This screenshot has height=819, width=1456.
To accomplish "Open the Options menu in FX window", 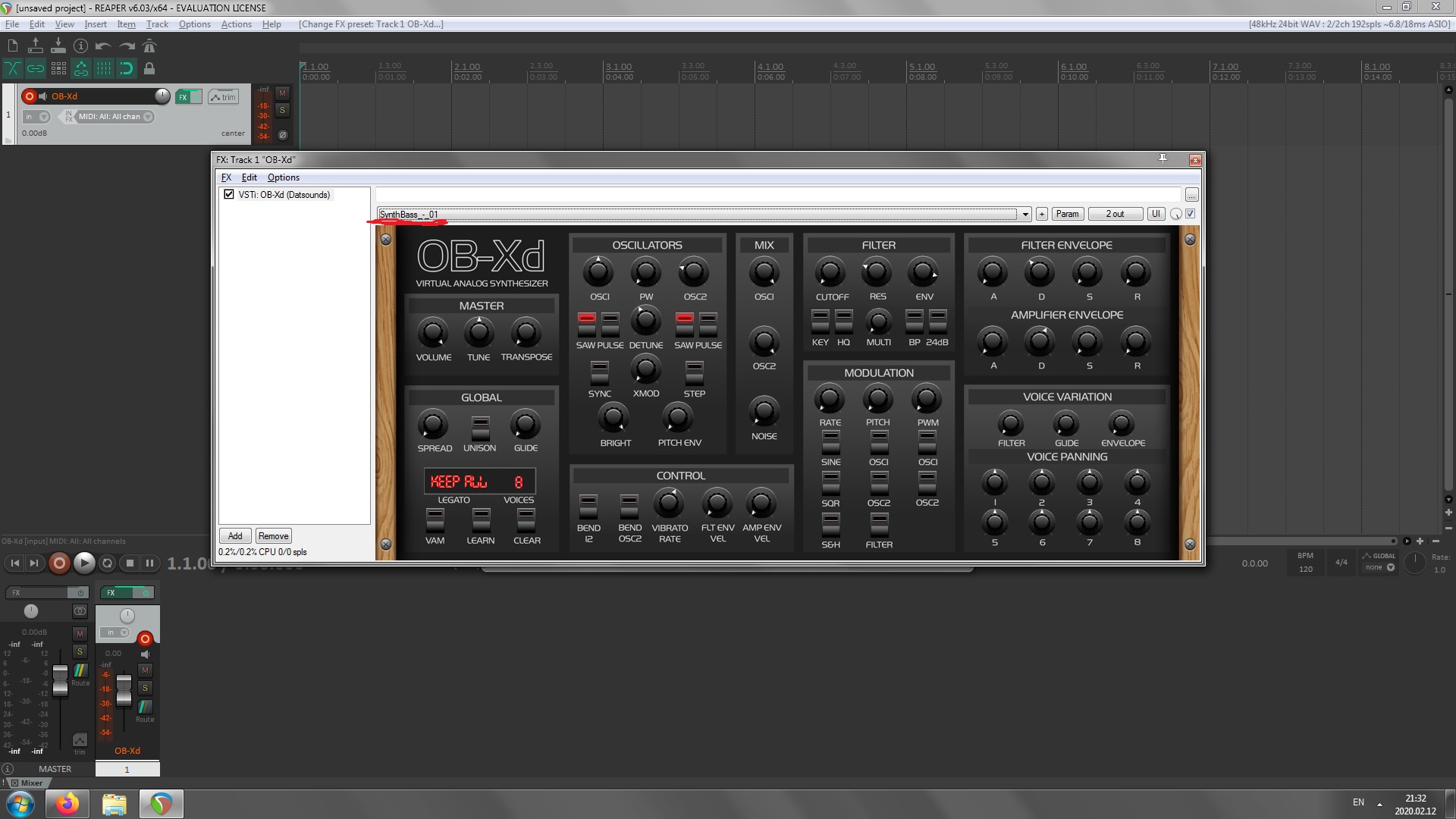I will click(283, 177).
